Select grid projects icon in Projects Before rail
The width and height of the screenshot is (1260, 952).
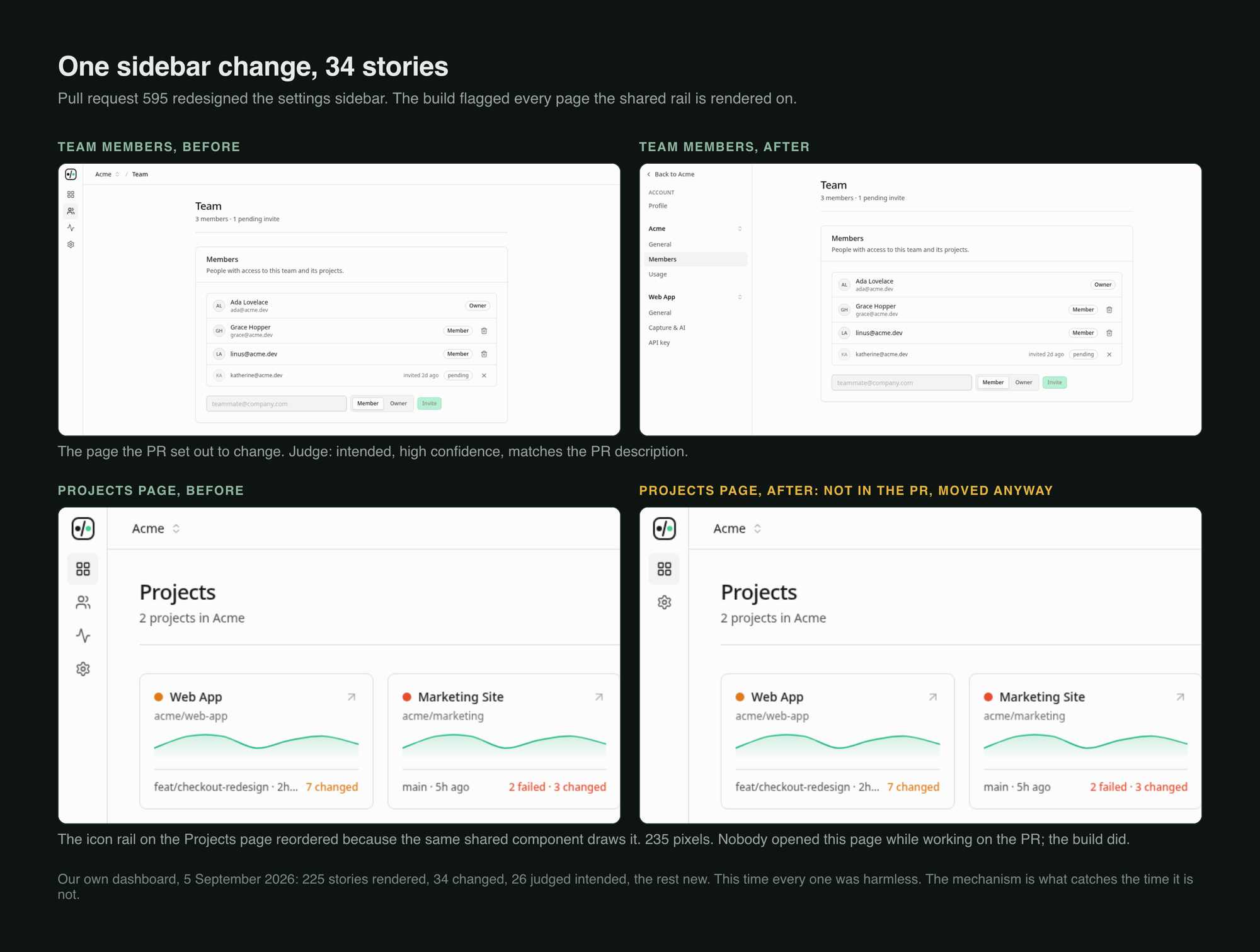point(83,569)
